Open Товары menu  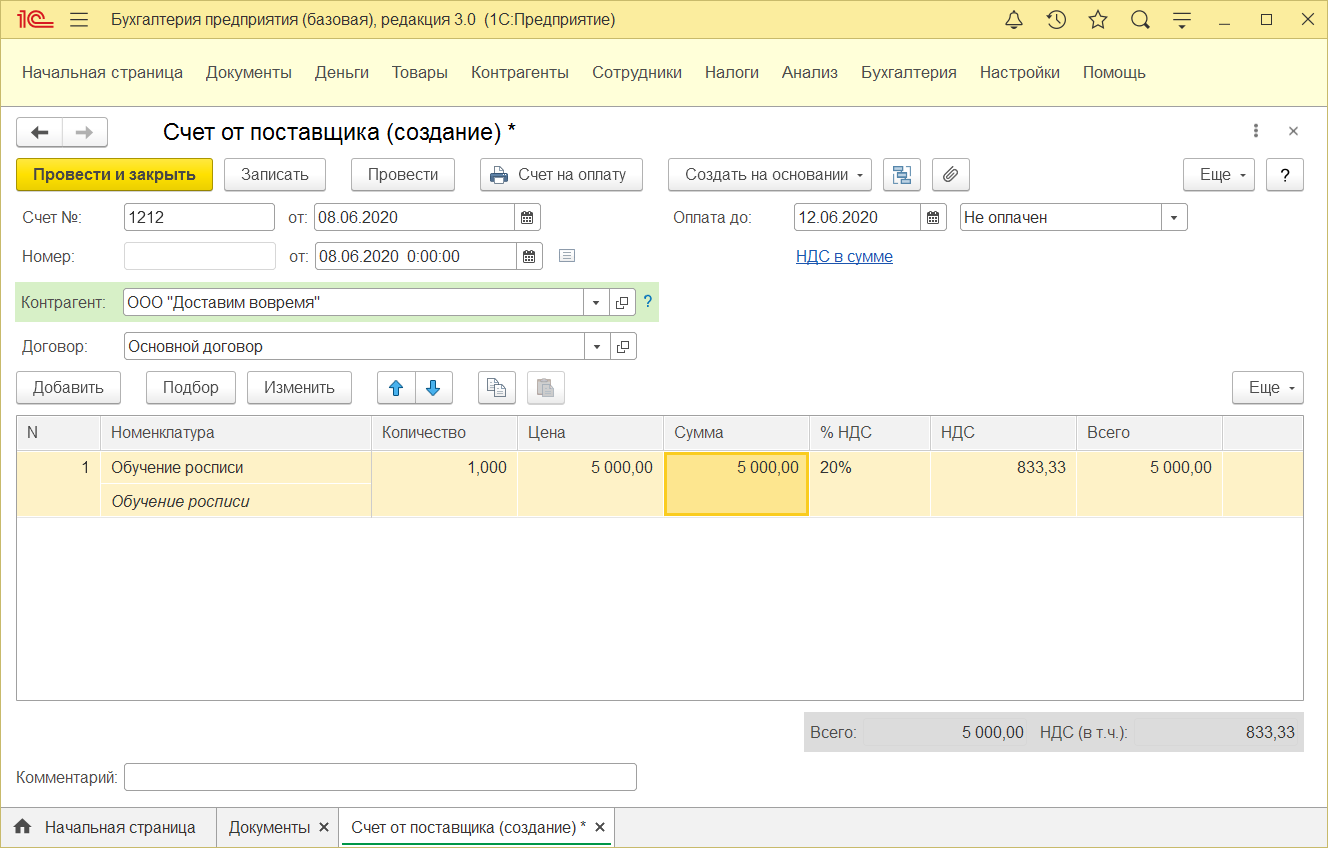420,72
